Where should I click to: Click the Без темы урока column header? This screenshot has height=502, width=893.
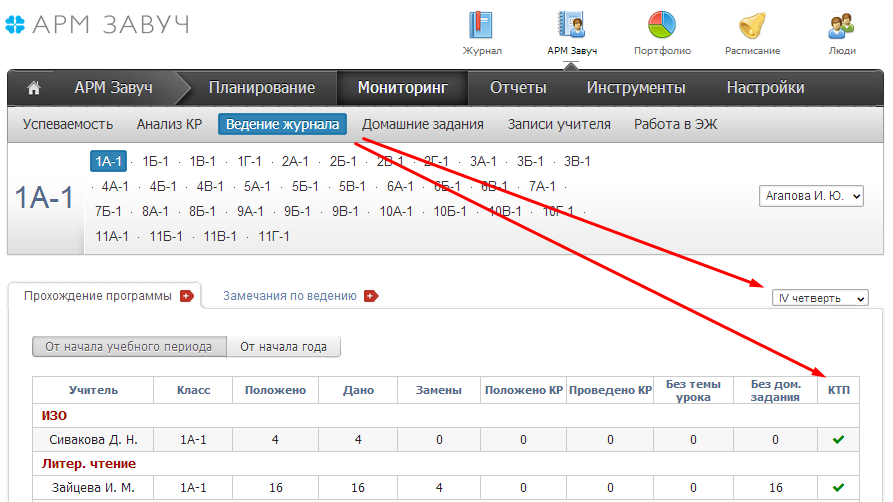coord(693,390)
